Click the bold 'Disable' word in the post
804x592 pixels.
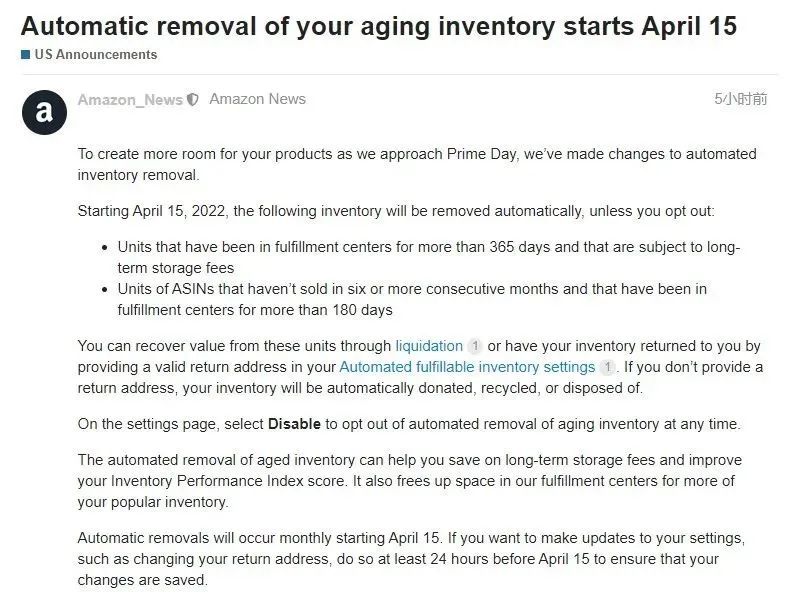coord(294,424)
